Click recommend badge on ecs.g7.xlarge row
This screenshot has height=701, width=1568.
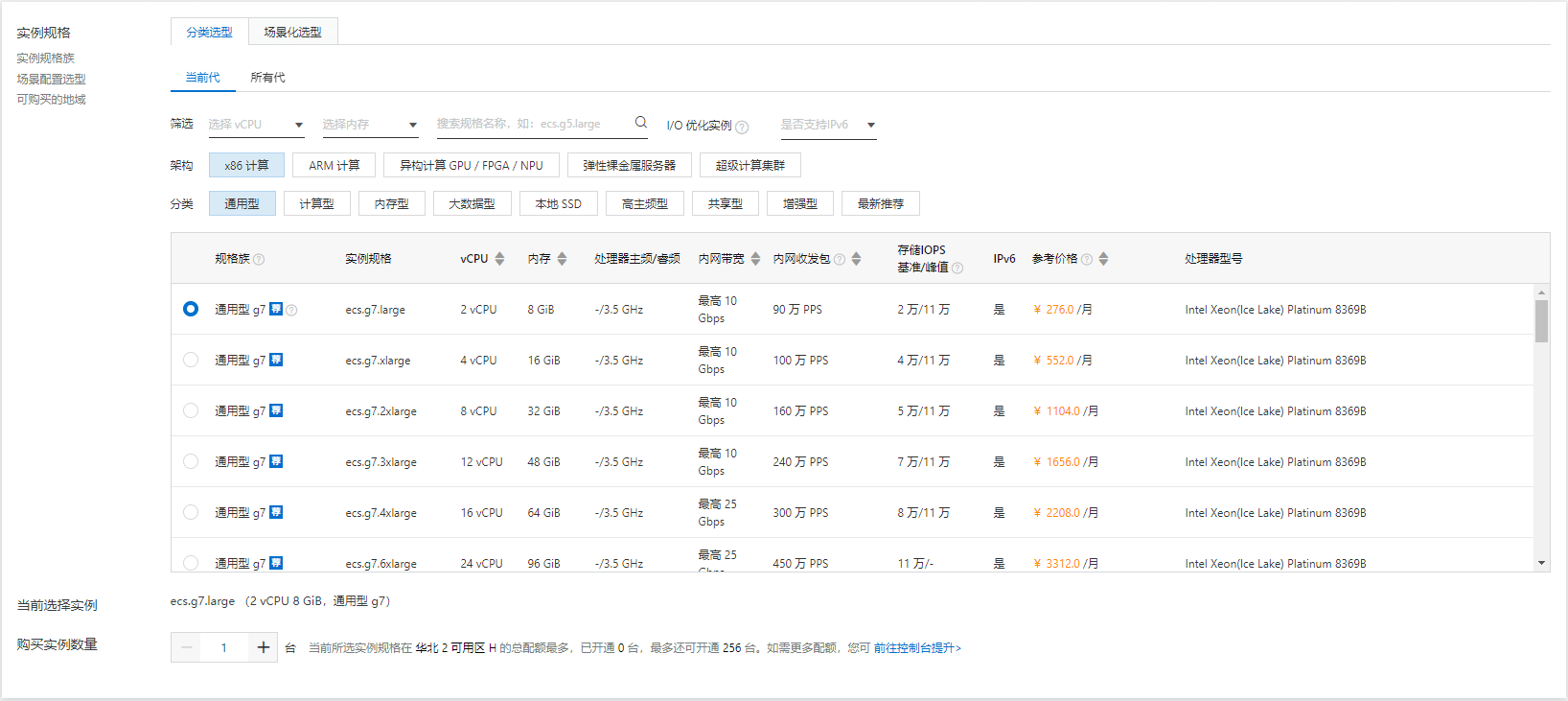tap(276, 360)
